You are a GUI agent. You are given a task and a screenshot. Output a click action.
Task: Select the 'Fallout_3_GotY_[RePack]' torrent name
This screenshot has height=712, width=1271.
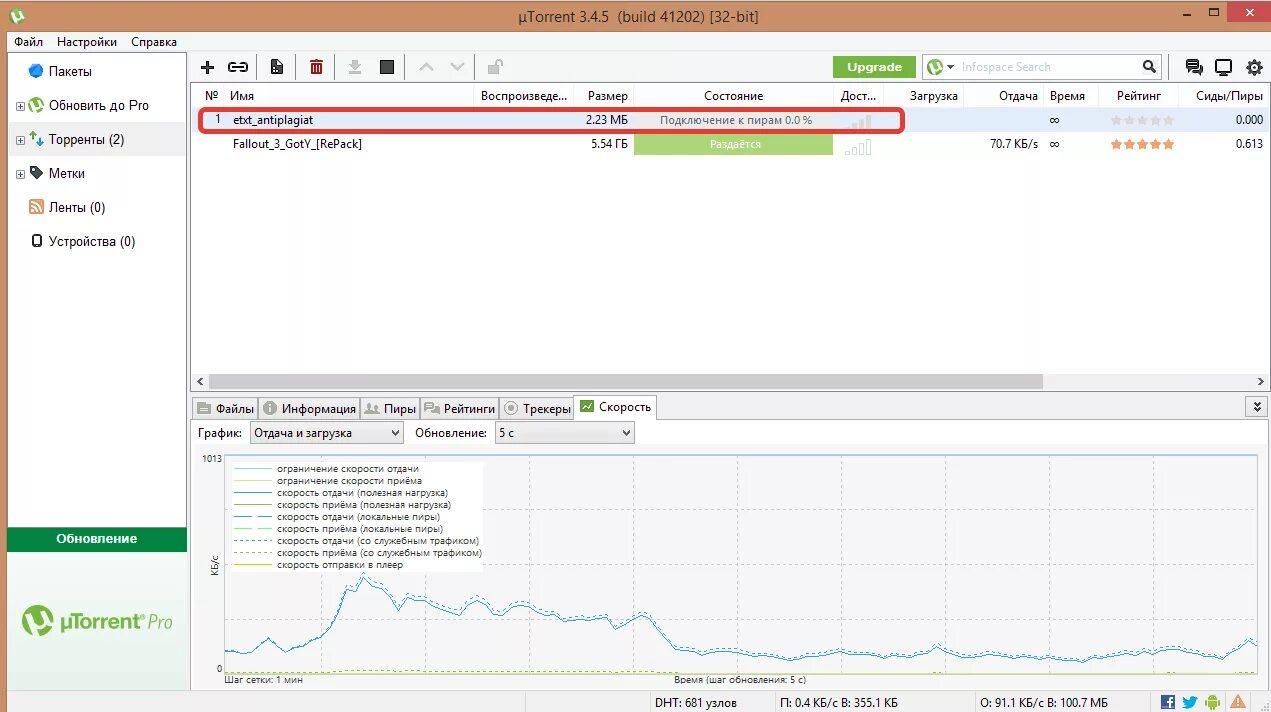(297, 144)
